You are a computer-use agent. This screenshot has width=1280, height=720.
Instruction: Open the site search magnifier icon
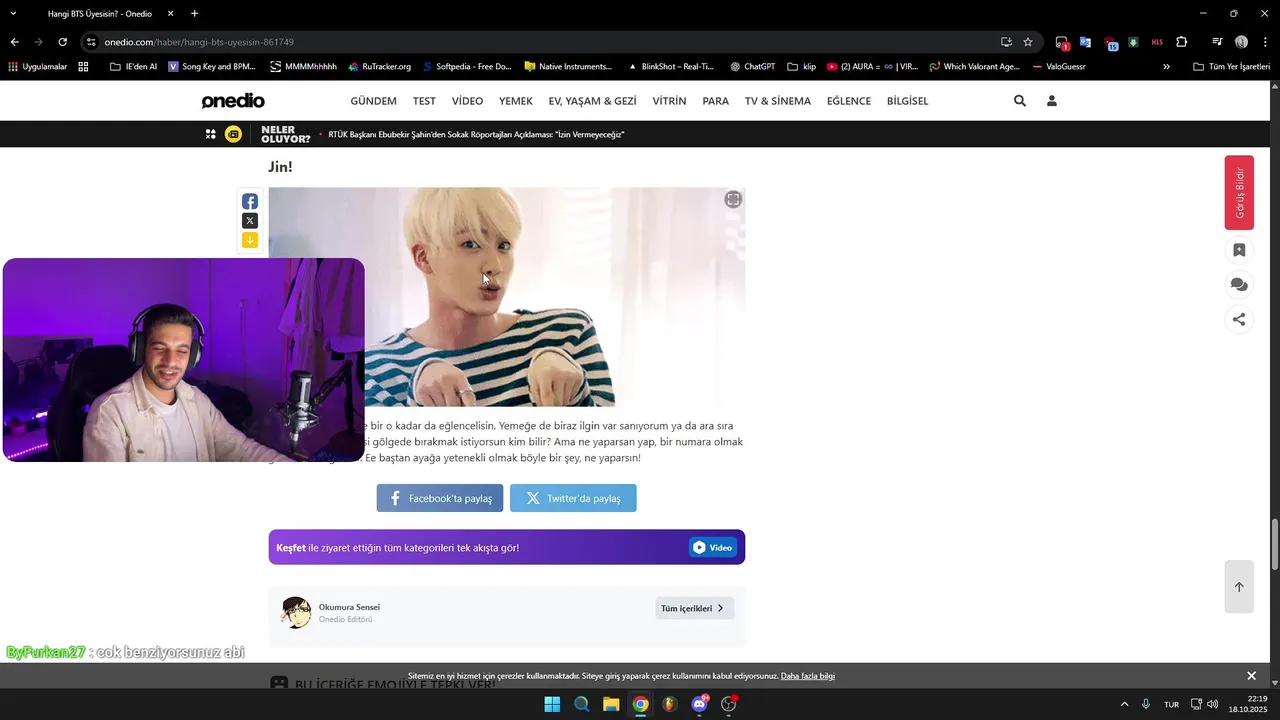click(x=1020, y=101)
